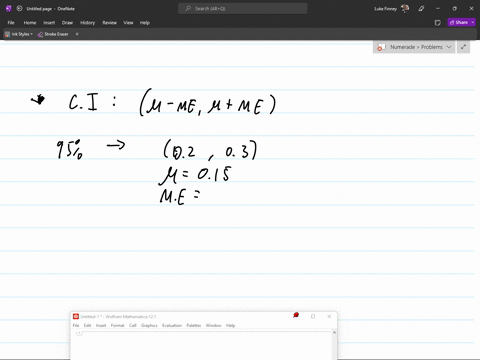Click the new cell plus button in Mathematica
This screenshot has width=480, height=360.
[x=79, y=333]
